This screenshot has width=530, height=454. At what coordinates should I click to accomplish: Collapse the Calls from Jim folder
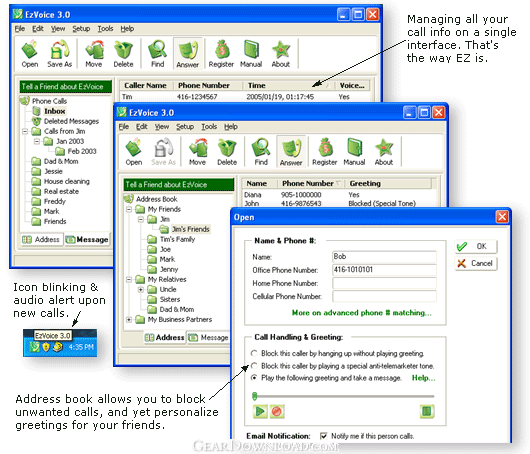click(25, 131)
